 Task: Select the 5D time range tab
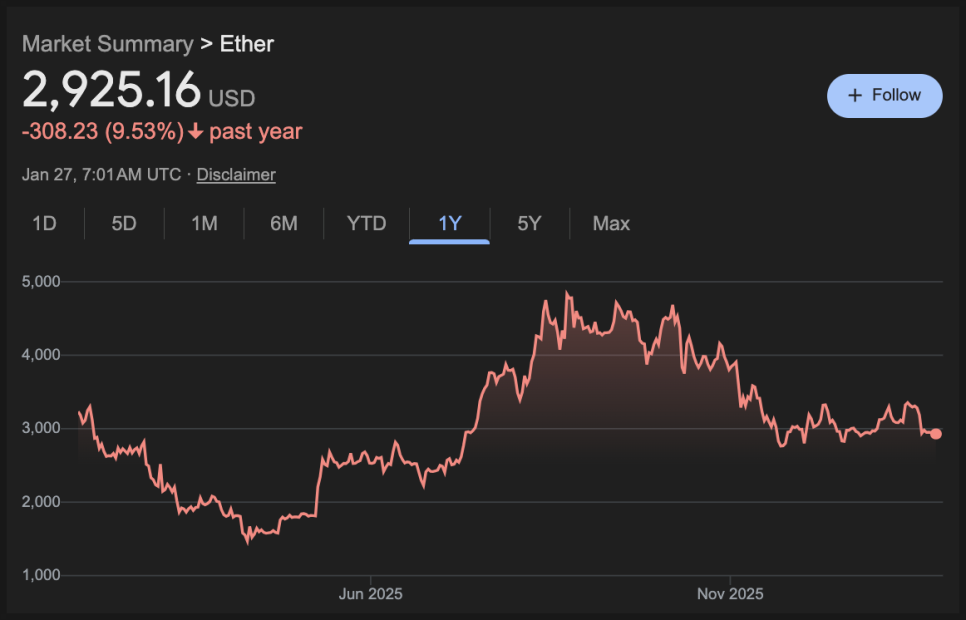(124, 223)
